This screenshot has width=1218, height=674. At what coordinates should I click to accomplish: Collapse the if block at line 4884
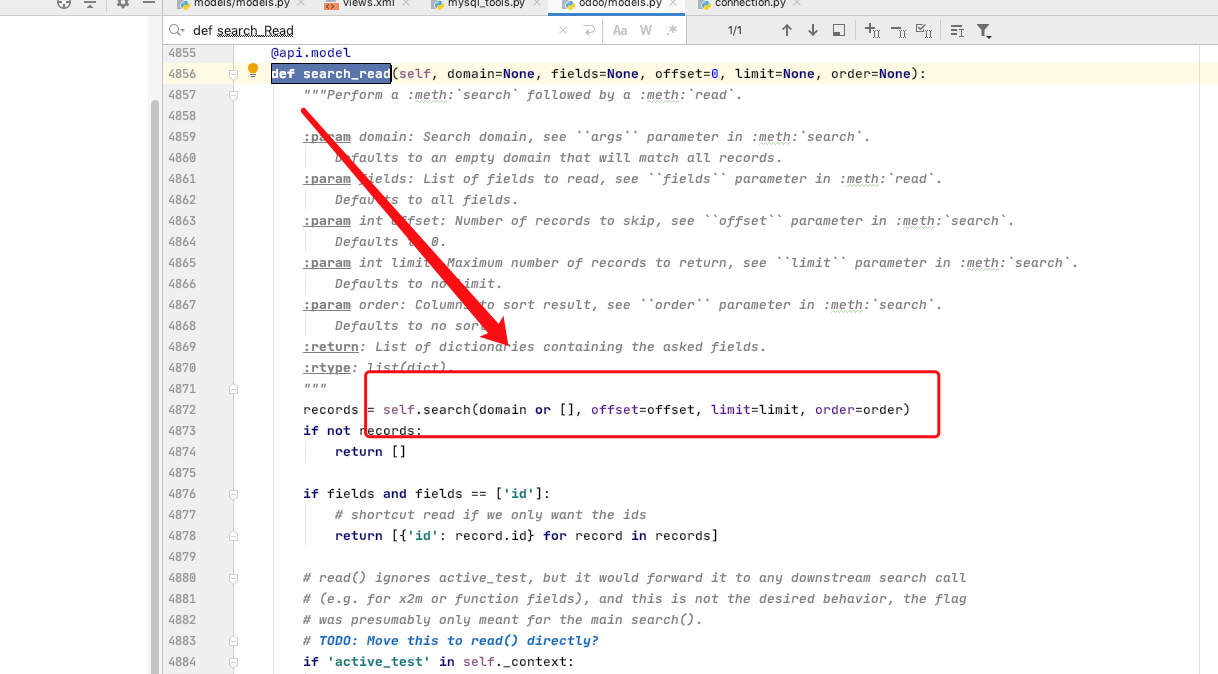coord(233,662)
